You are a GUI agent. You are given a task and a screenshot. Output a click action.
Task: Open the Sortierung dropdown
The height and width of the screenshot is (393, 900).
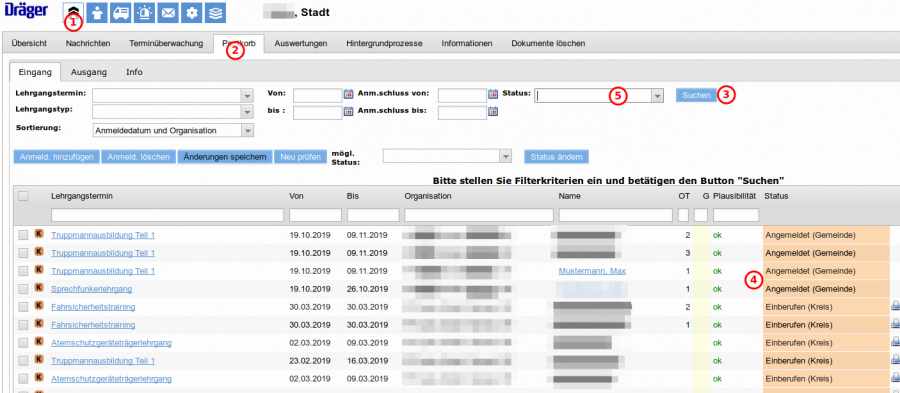point(247,131)
